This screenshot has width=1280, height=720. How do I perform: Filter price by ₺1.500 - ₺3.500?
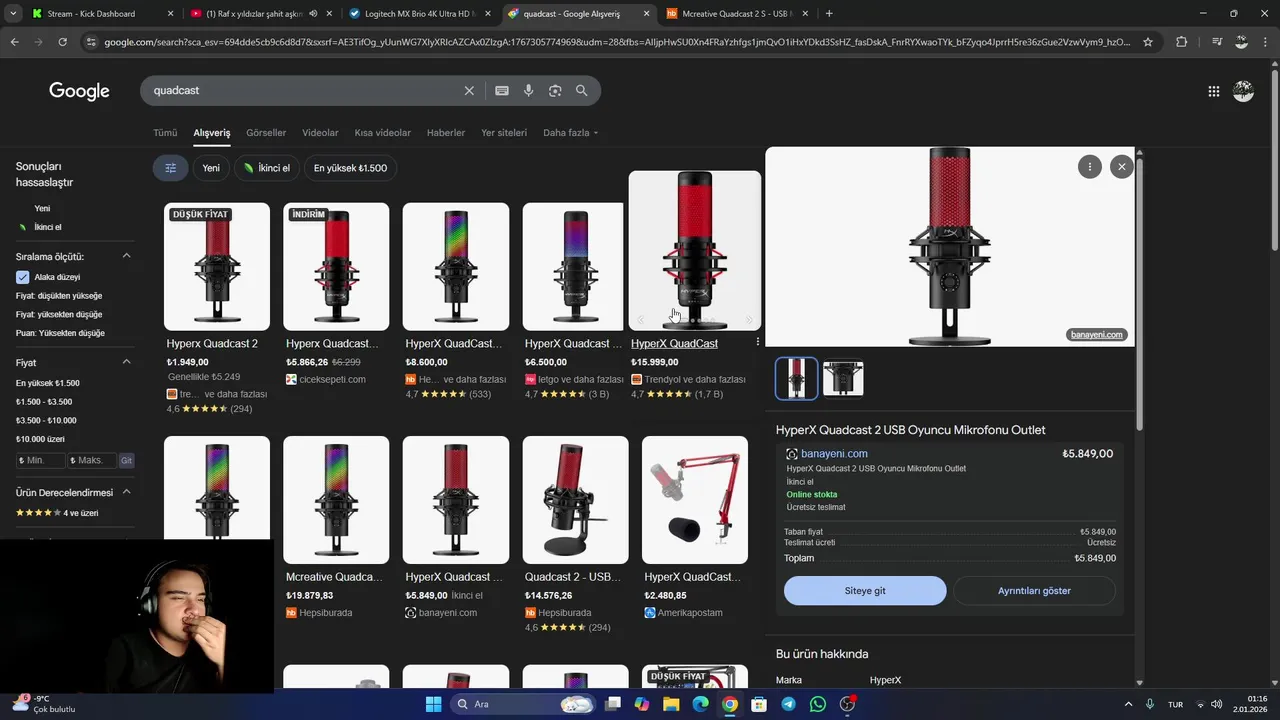click(x=44, y=402)
